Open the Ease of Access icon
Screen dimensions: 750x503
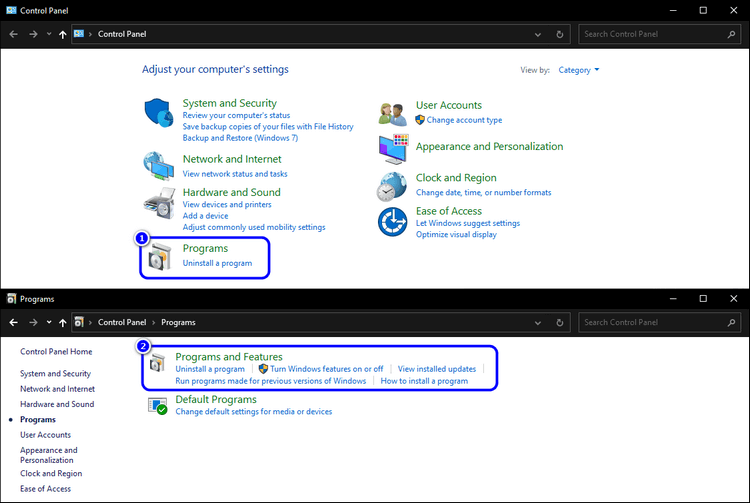pos(392,222)
